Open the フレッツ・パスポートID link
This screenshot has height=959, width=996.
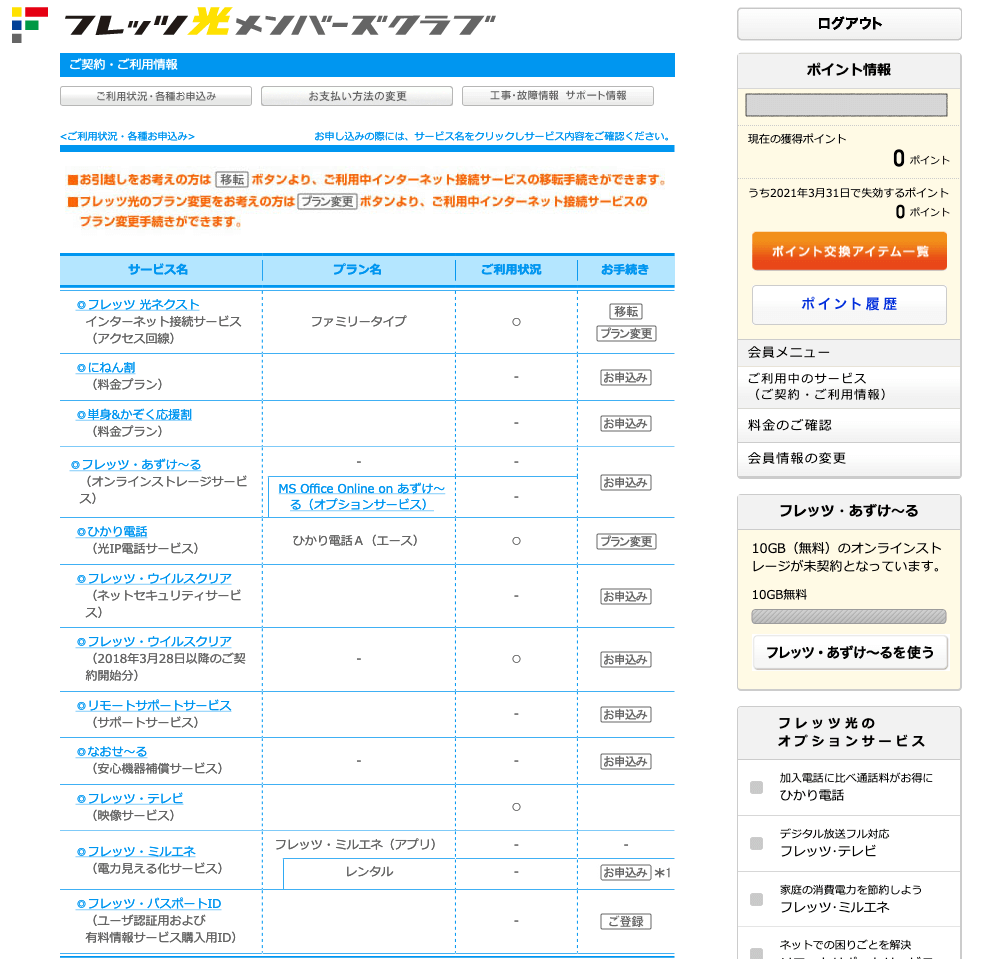pos(149,904)
